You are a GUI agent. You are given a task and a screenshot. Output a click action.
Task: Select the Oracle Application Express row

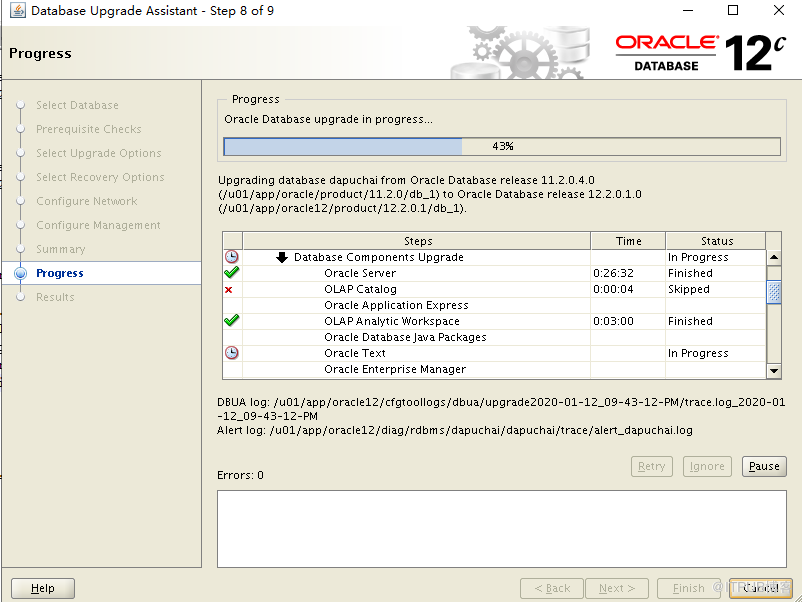(x=494, y=305)
